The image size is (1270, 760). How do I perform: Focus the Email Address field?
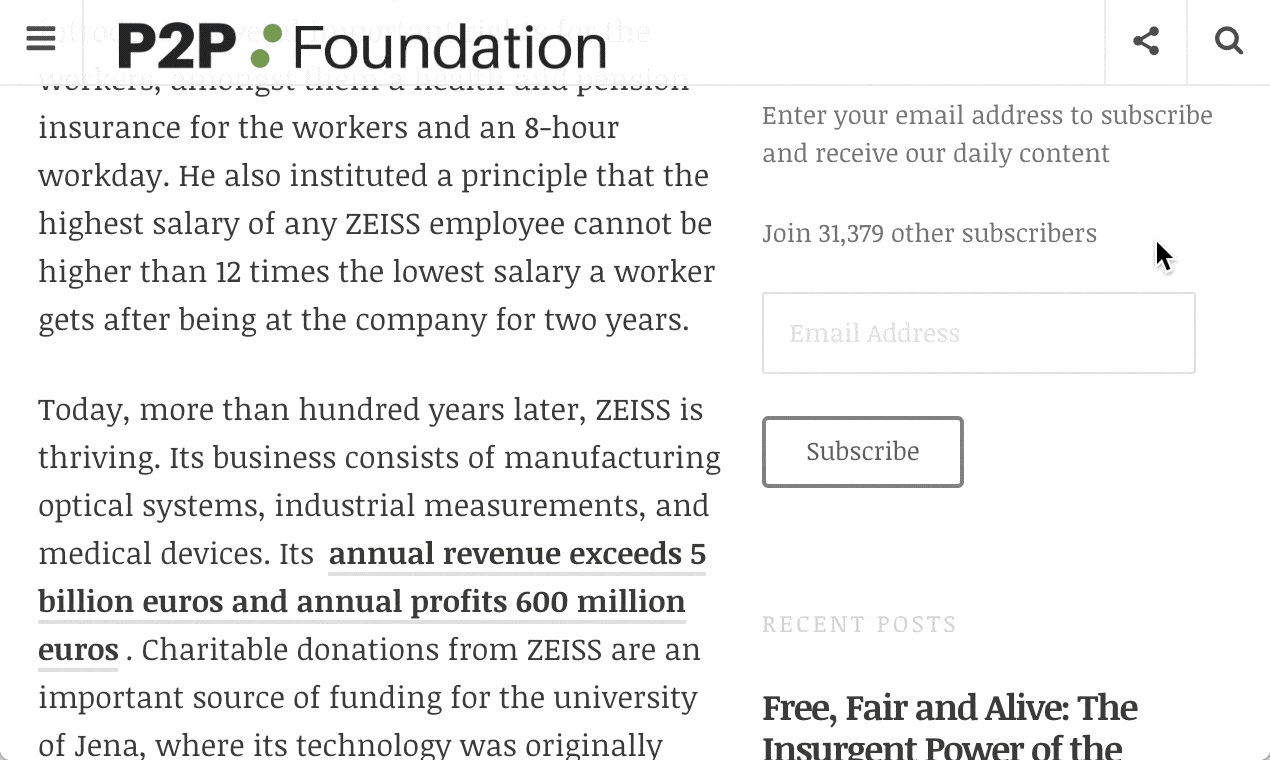click(978, 333)
